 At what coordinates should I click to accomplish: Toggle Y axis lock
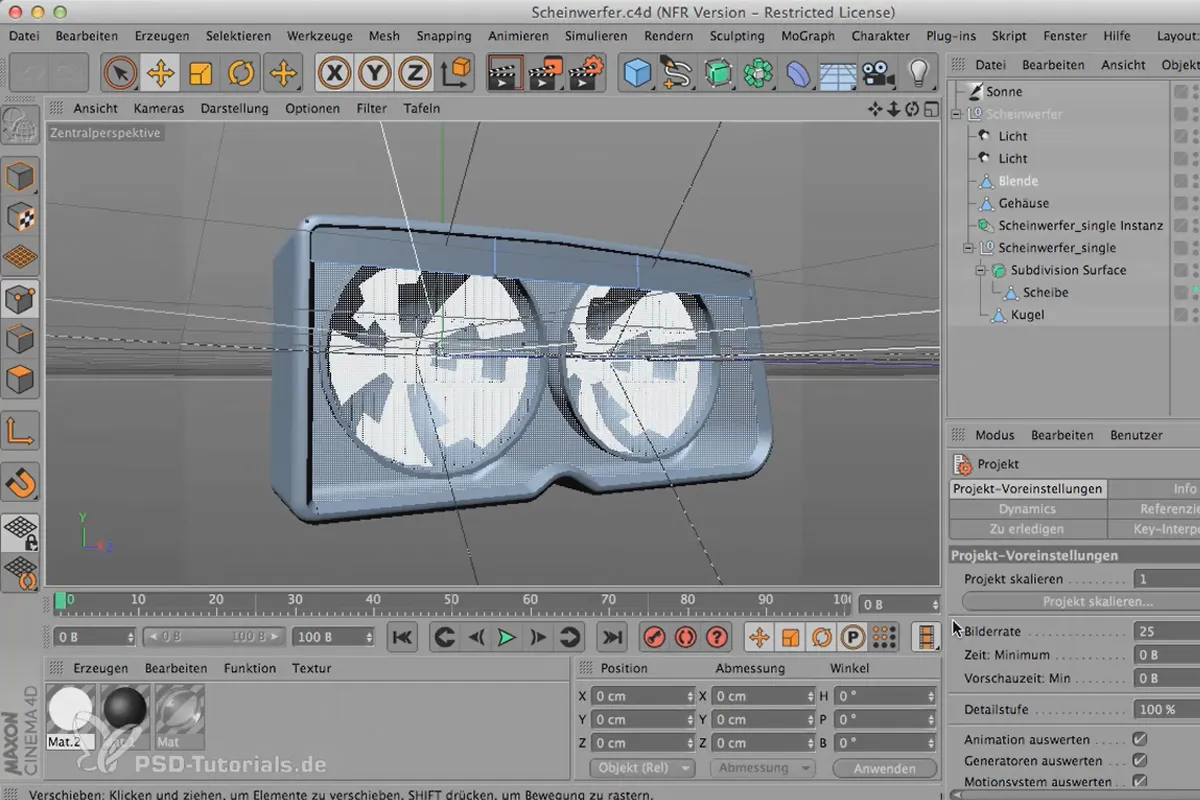point(374,73)
